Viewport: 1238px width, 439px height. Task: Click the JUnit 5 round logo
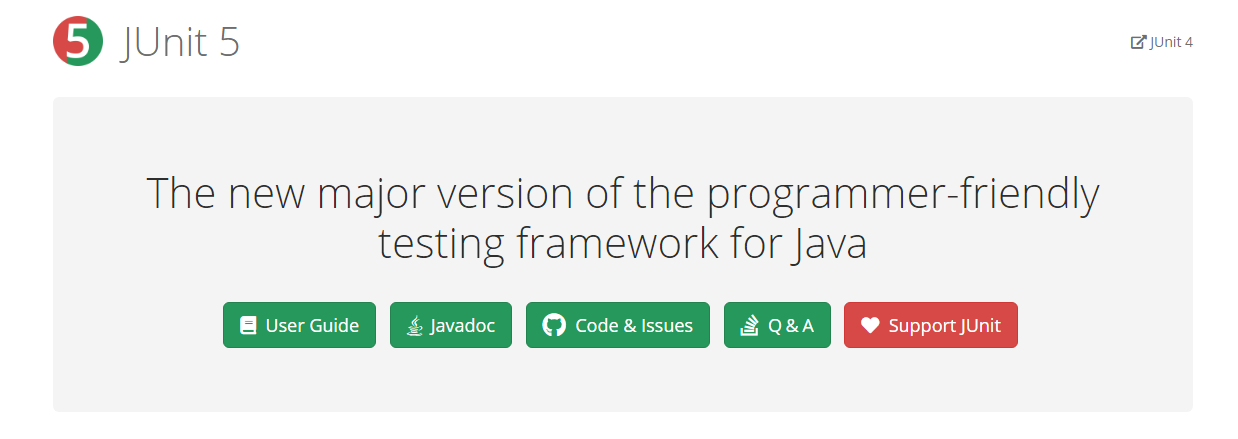(78, 42)
